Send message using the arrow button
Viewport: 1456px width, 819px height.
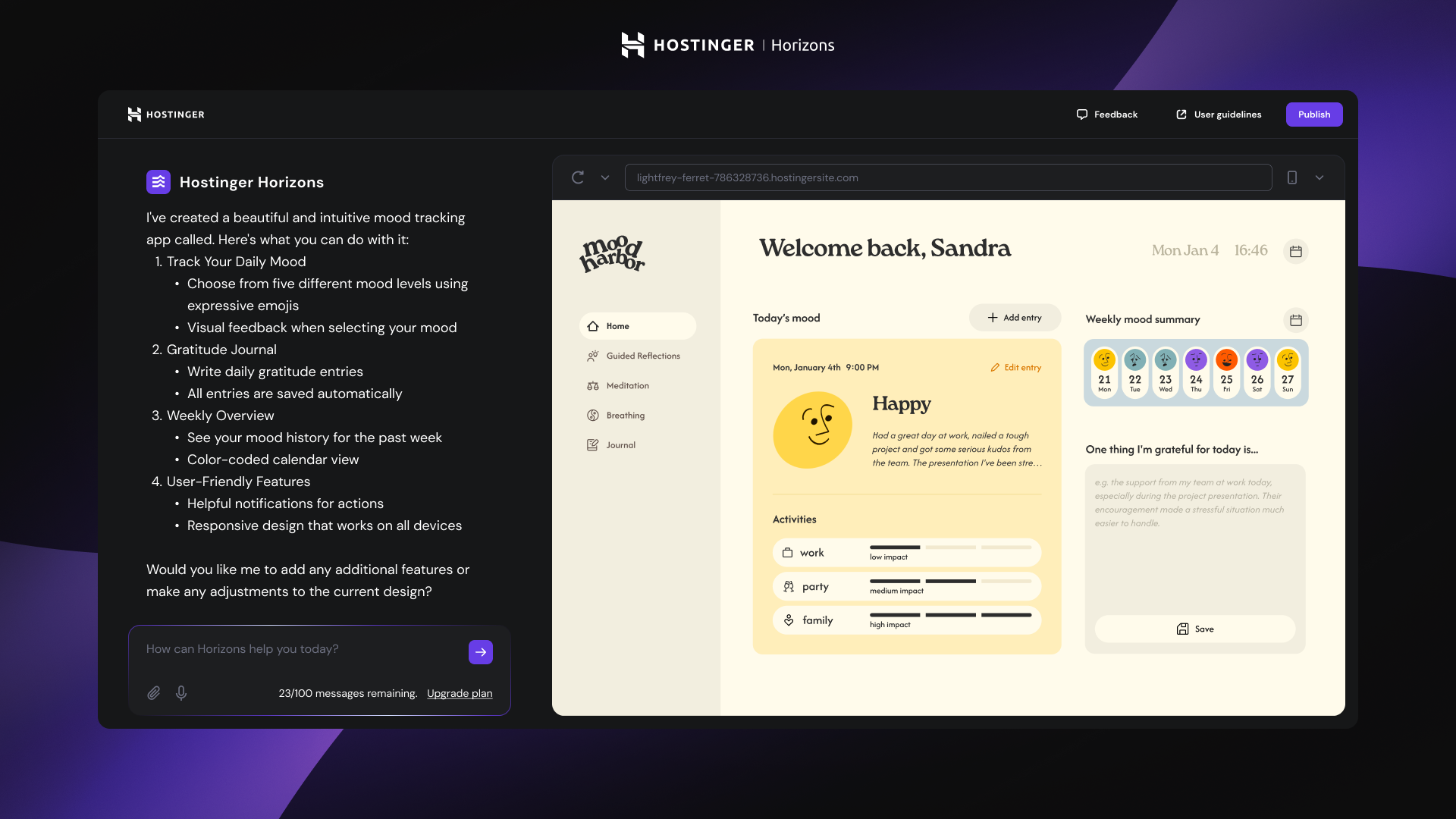(x=480, y=651)
